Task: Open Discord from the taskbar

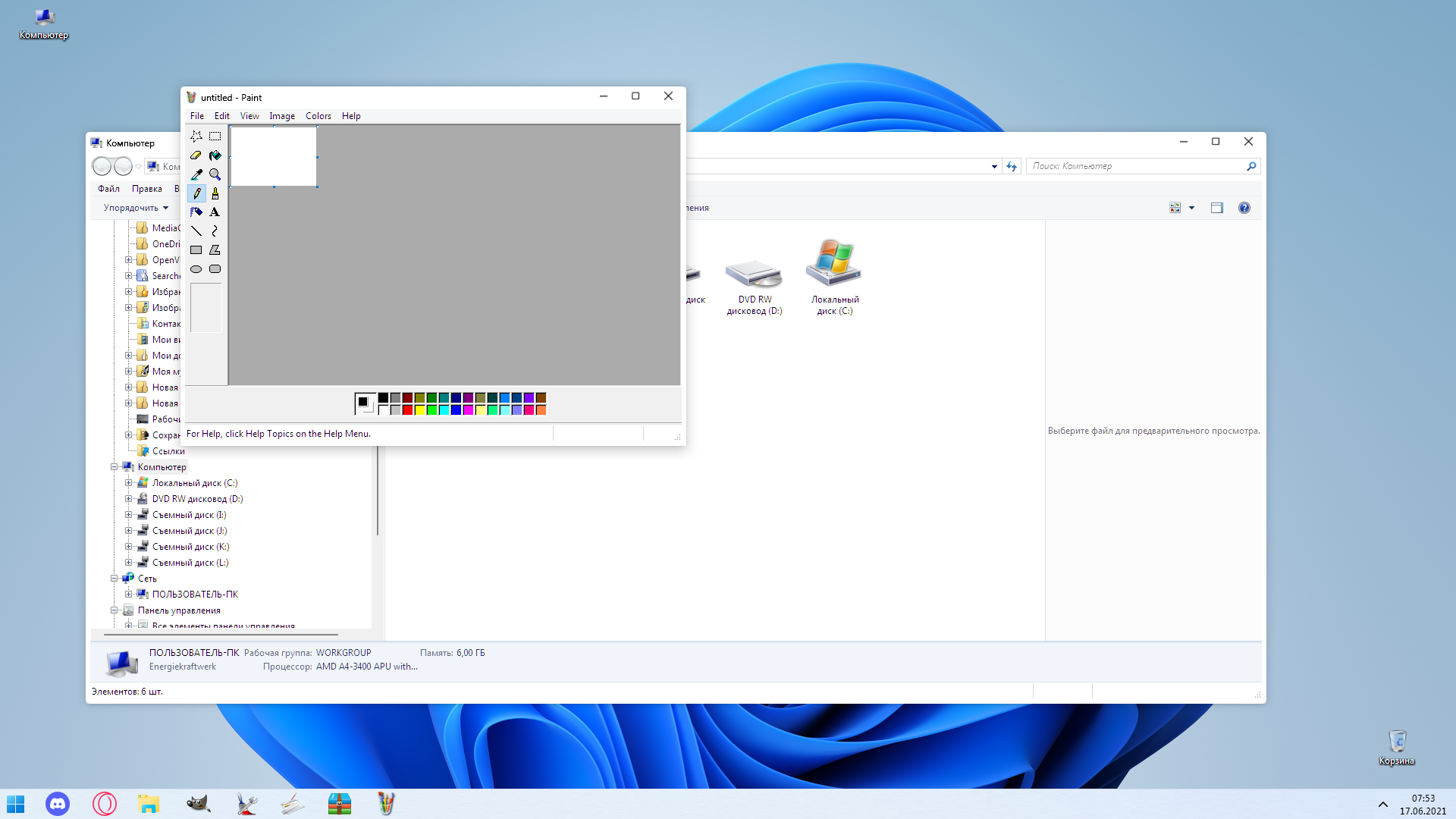Action: click(x=58, y=803)
